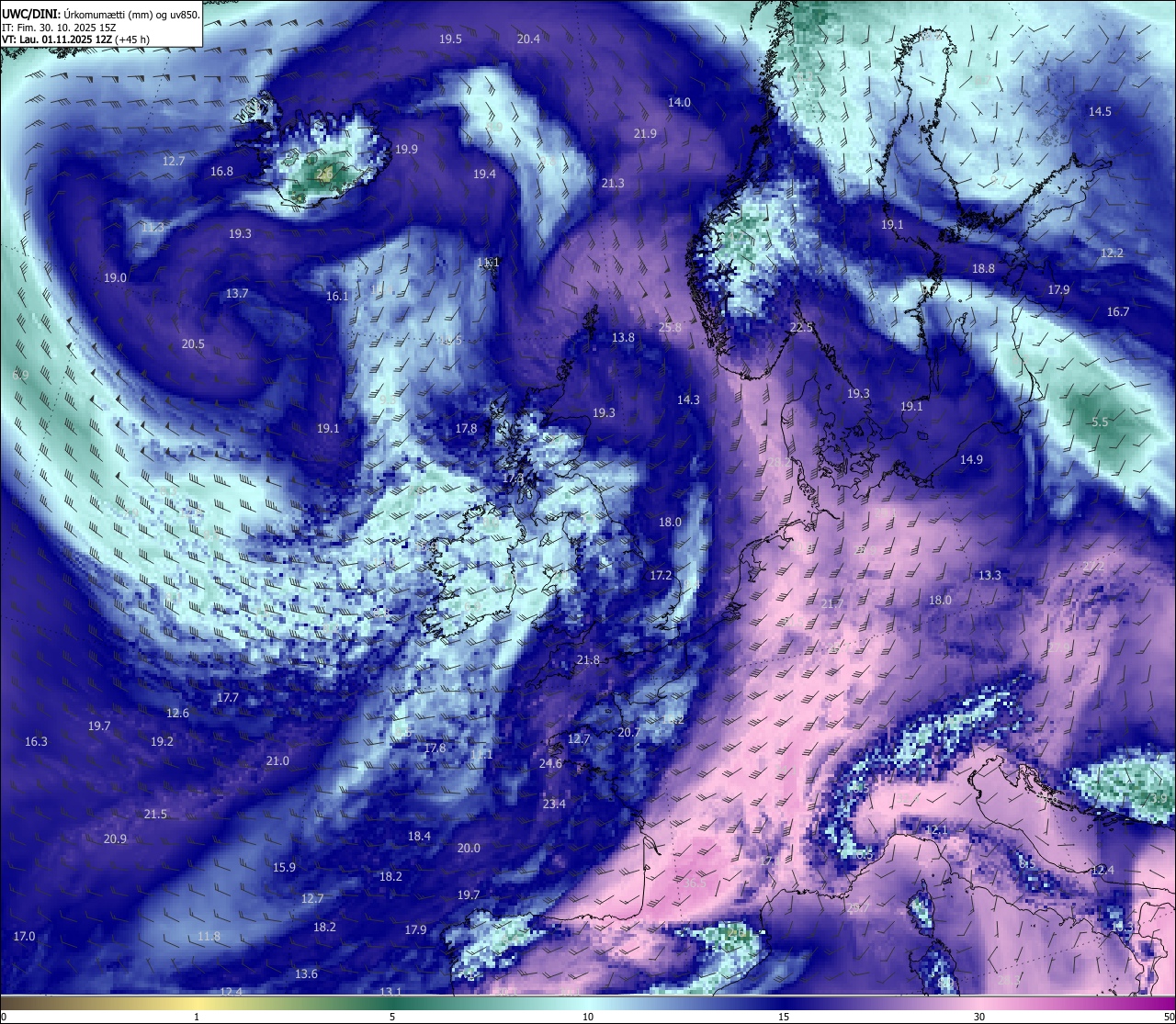Click the 15.9 value on the map
The width and height of the screenshot is (1176, 1024).
(x=284, y=868)
